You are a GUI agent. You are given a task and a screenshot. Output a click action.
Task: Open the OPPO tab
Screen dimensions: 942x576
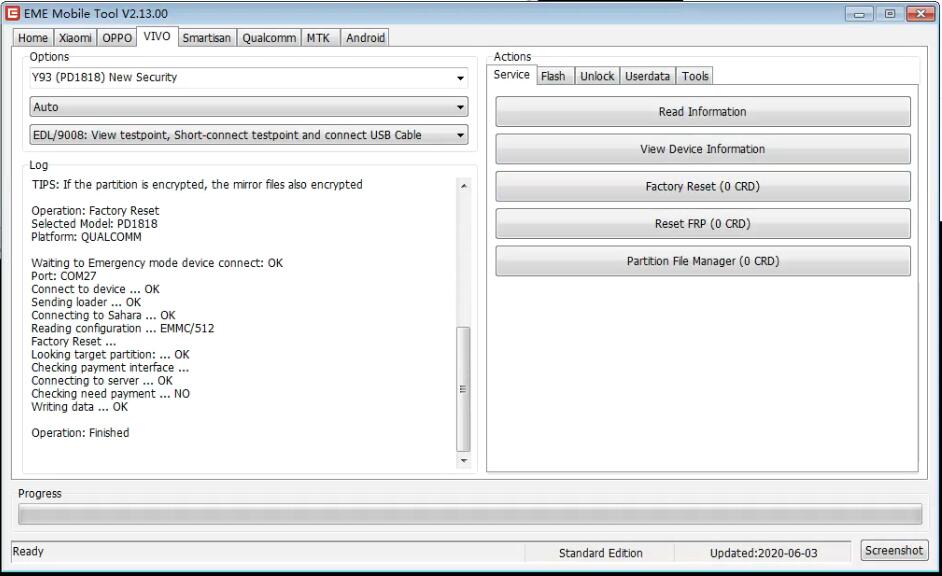(117, 38)
